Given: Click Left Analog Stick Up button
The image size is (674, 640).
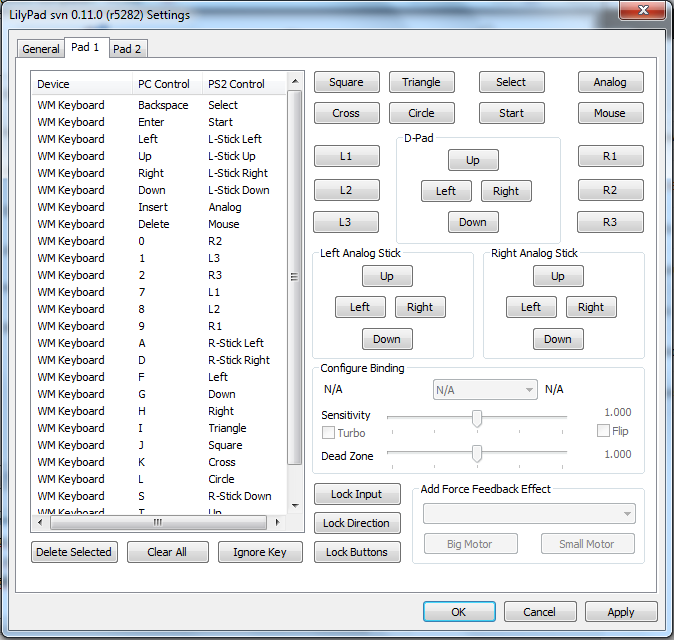Looking at the screenshot, I should (387, 276).
